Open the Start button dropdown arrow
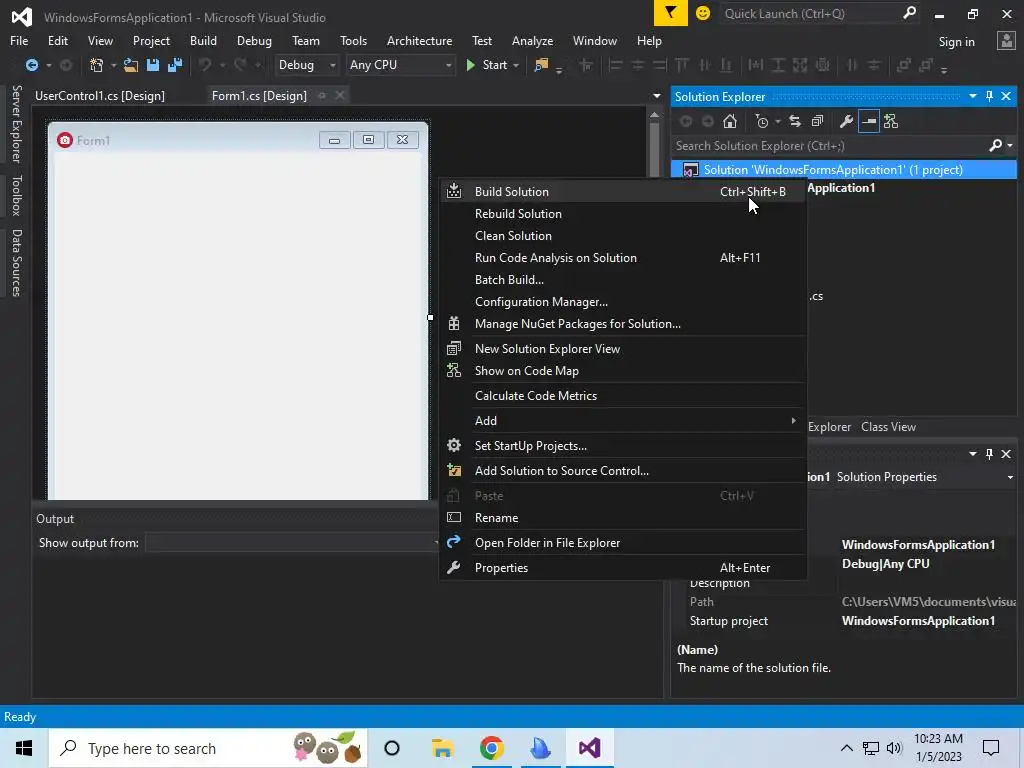The width and height of the screenshot is (1024, 768). [x=516, y=65]
